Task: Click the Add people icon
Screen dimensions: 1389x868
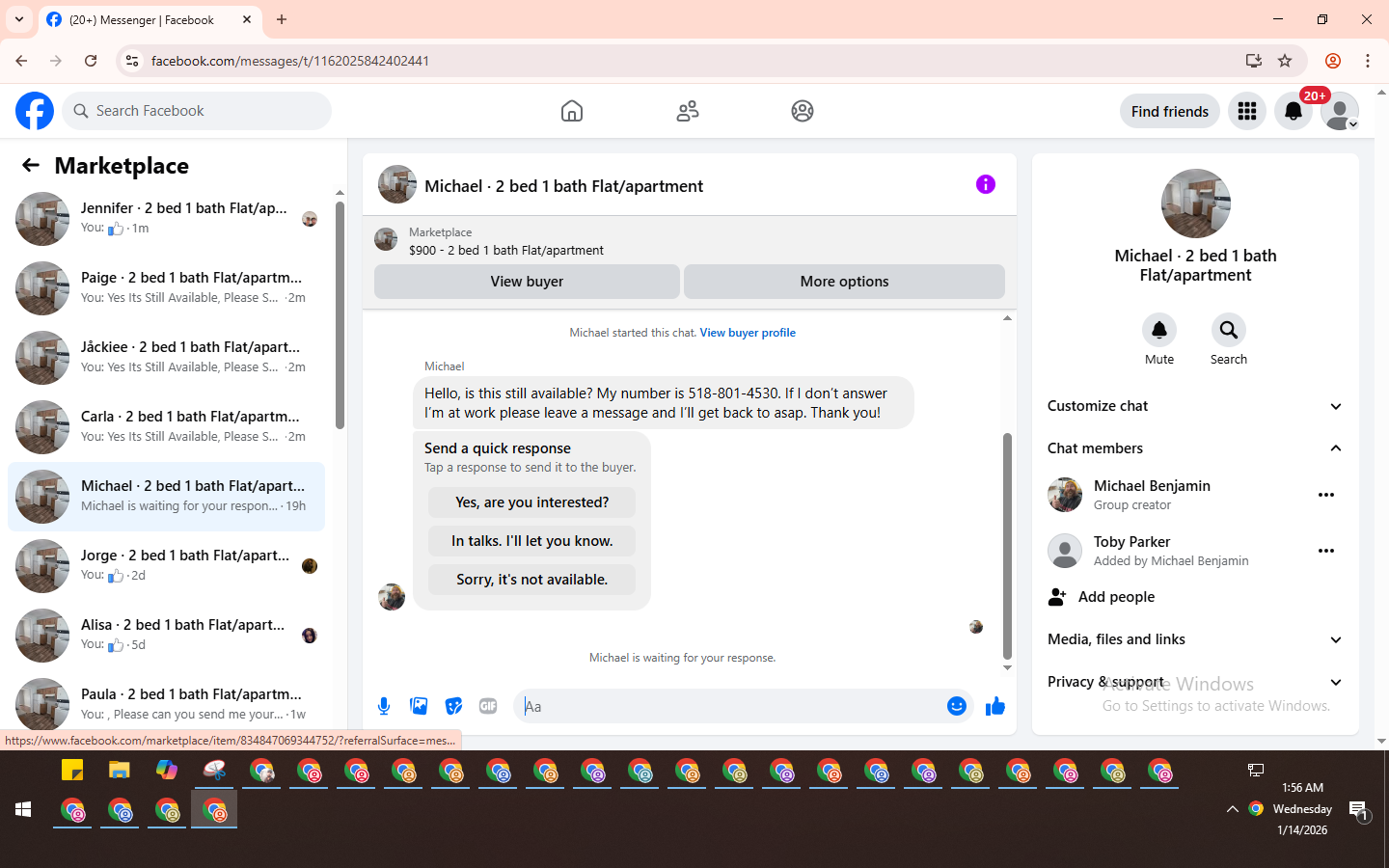Action: tap(1057, 597)
